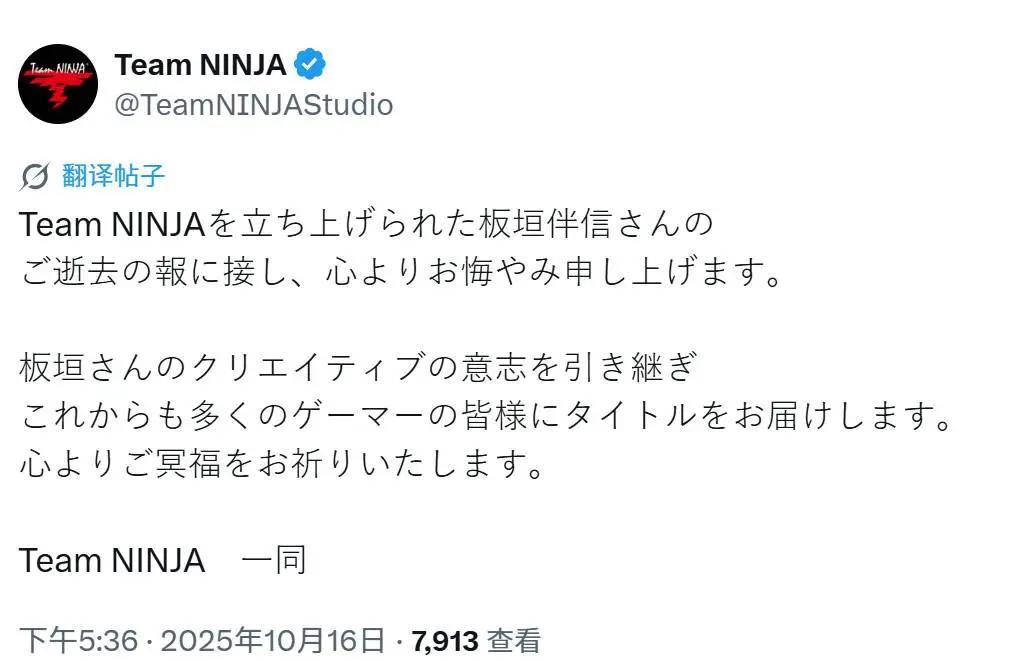Visit the @TeamNINJAStudio handle
The width and height of the screenshot is (1020, 662).
click(x=254, y=105)
